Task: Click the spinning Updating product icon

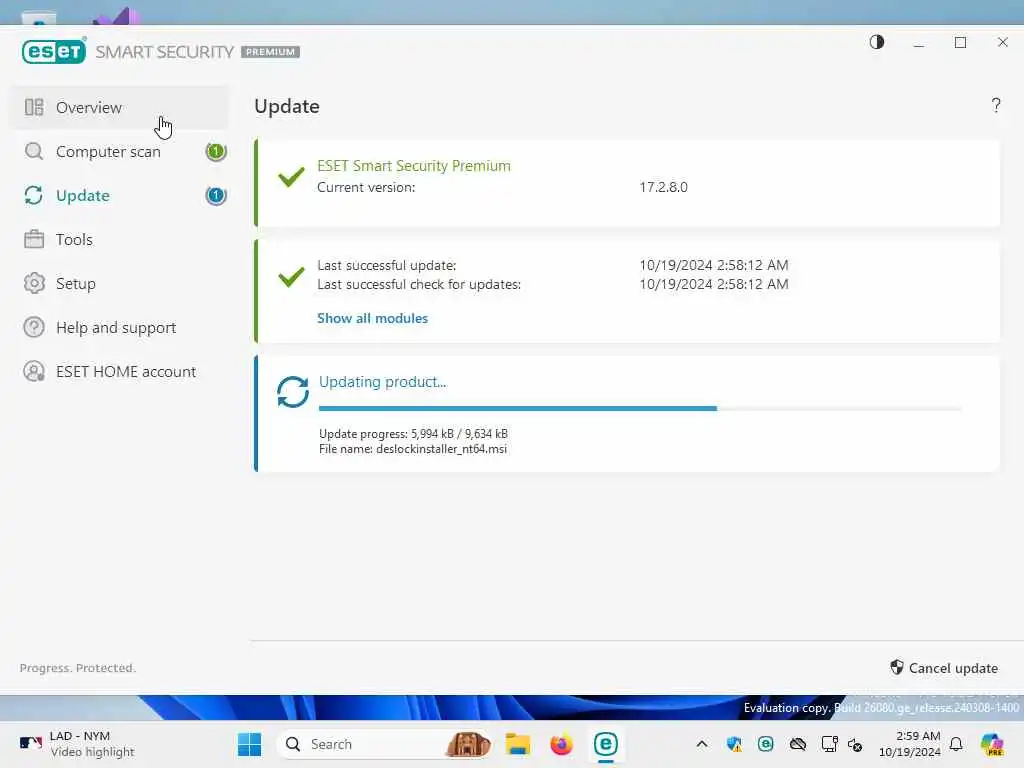Action: pyautogui.click(x=293, y=392)
